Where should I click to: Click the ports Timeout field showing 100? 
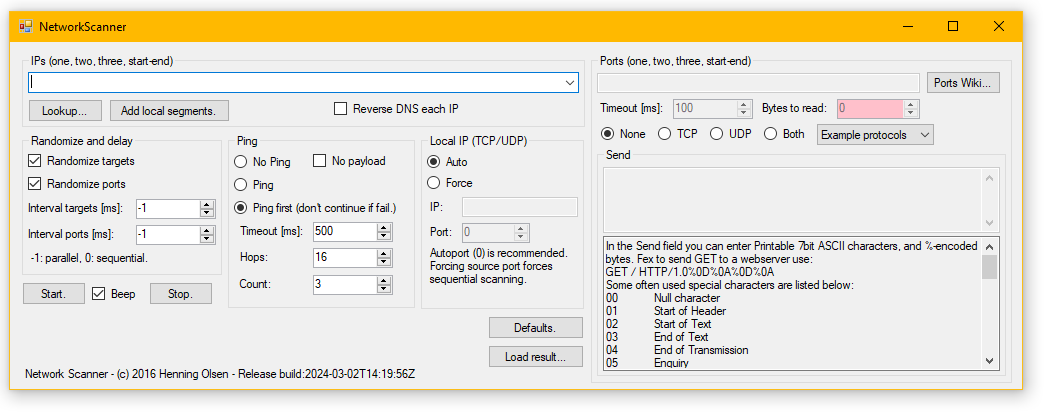704,108
